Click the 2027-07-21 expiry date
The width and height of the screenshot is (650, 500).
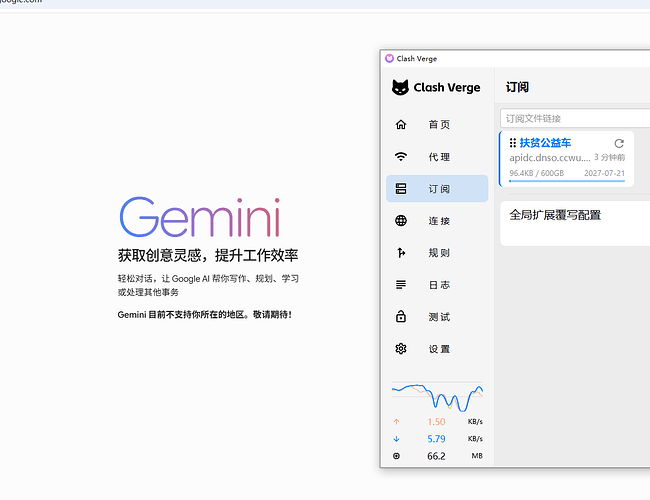point(604,173)
